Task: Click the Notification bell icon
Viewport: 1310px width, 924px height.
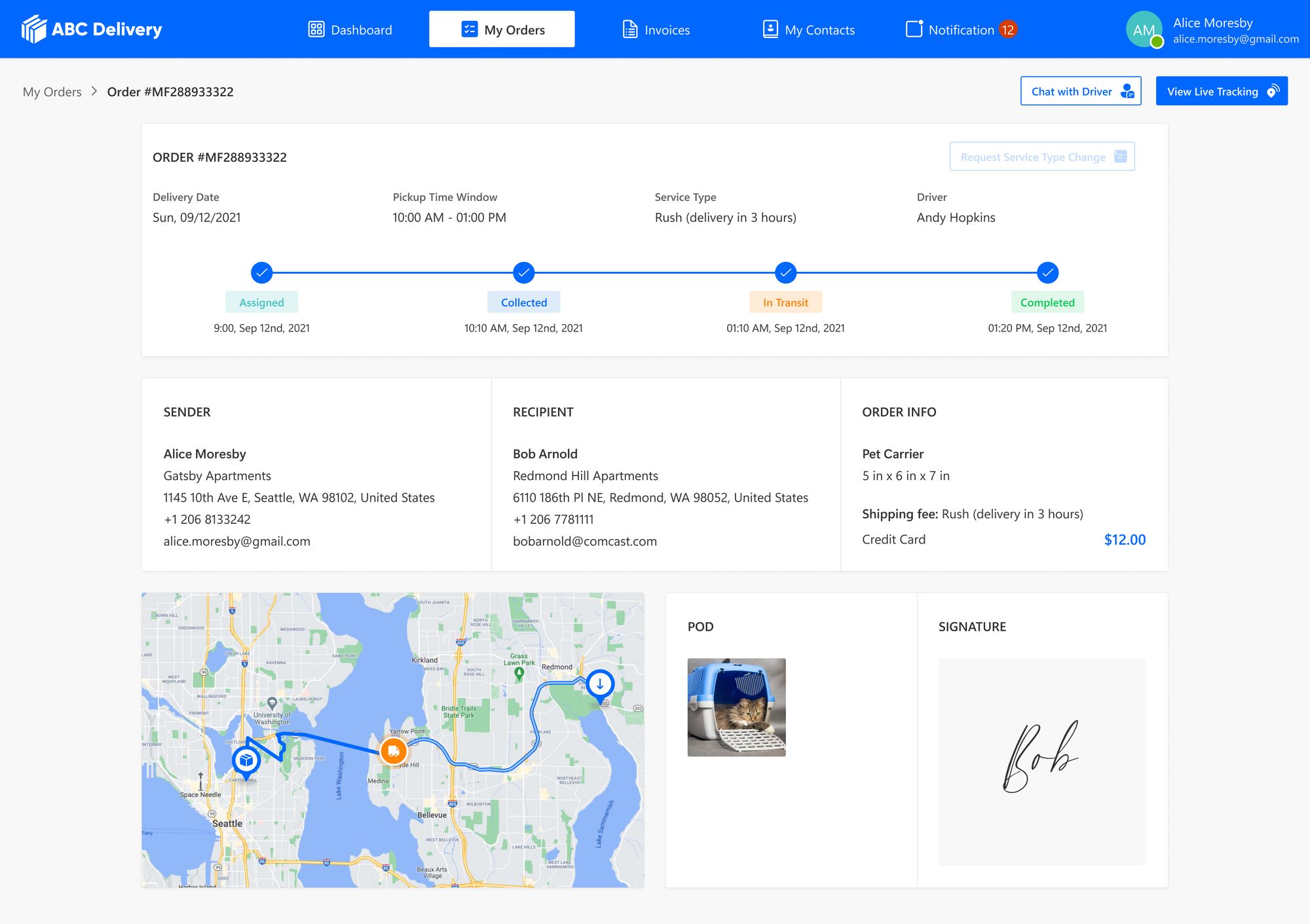Action: [913, 29]
